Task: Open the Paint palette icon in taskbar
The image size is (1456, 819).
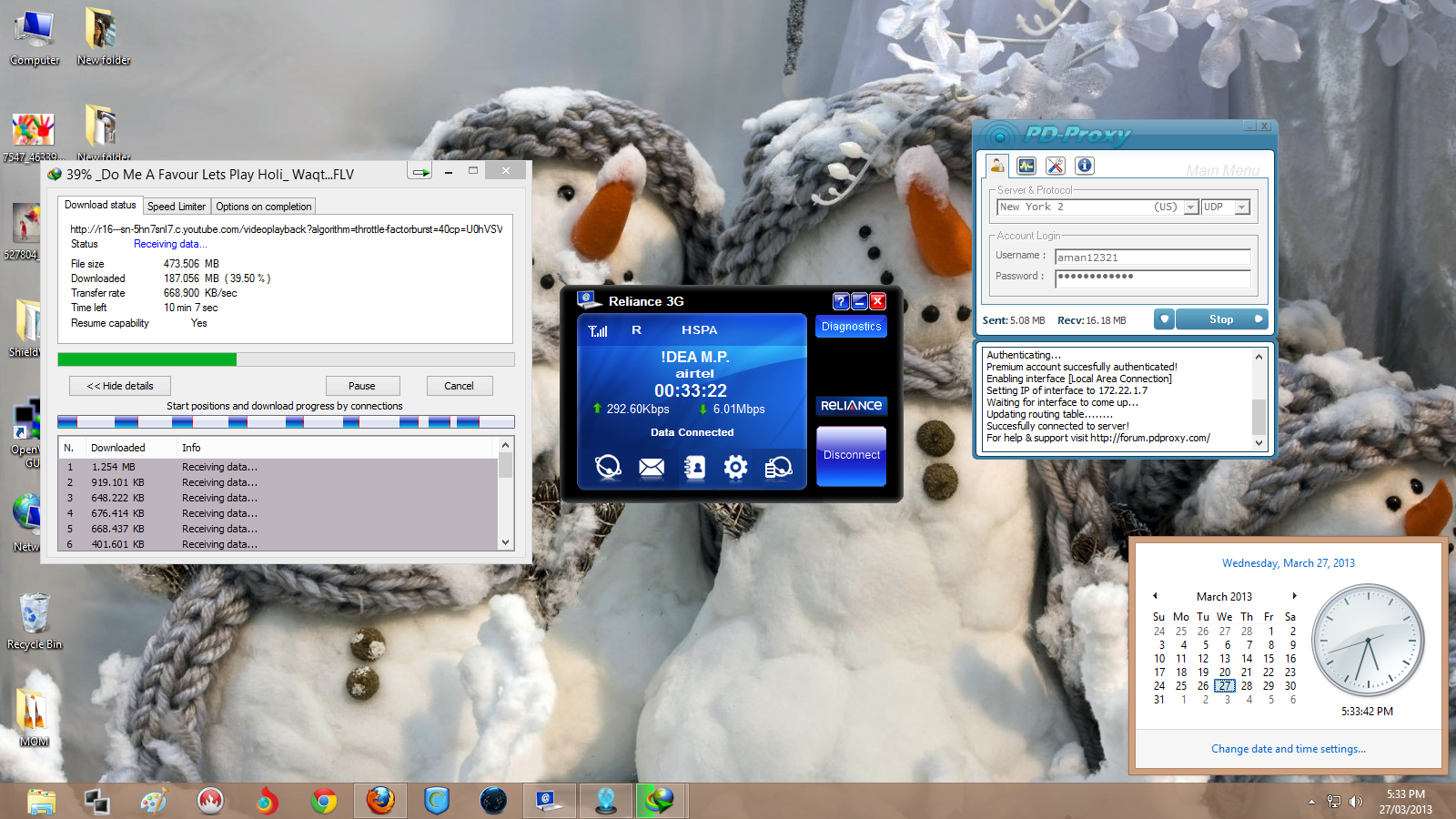Action: click(x=155, y=801)
